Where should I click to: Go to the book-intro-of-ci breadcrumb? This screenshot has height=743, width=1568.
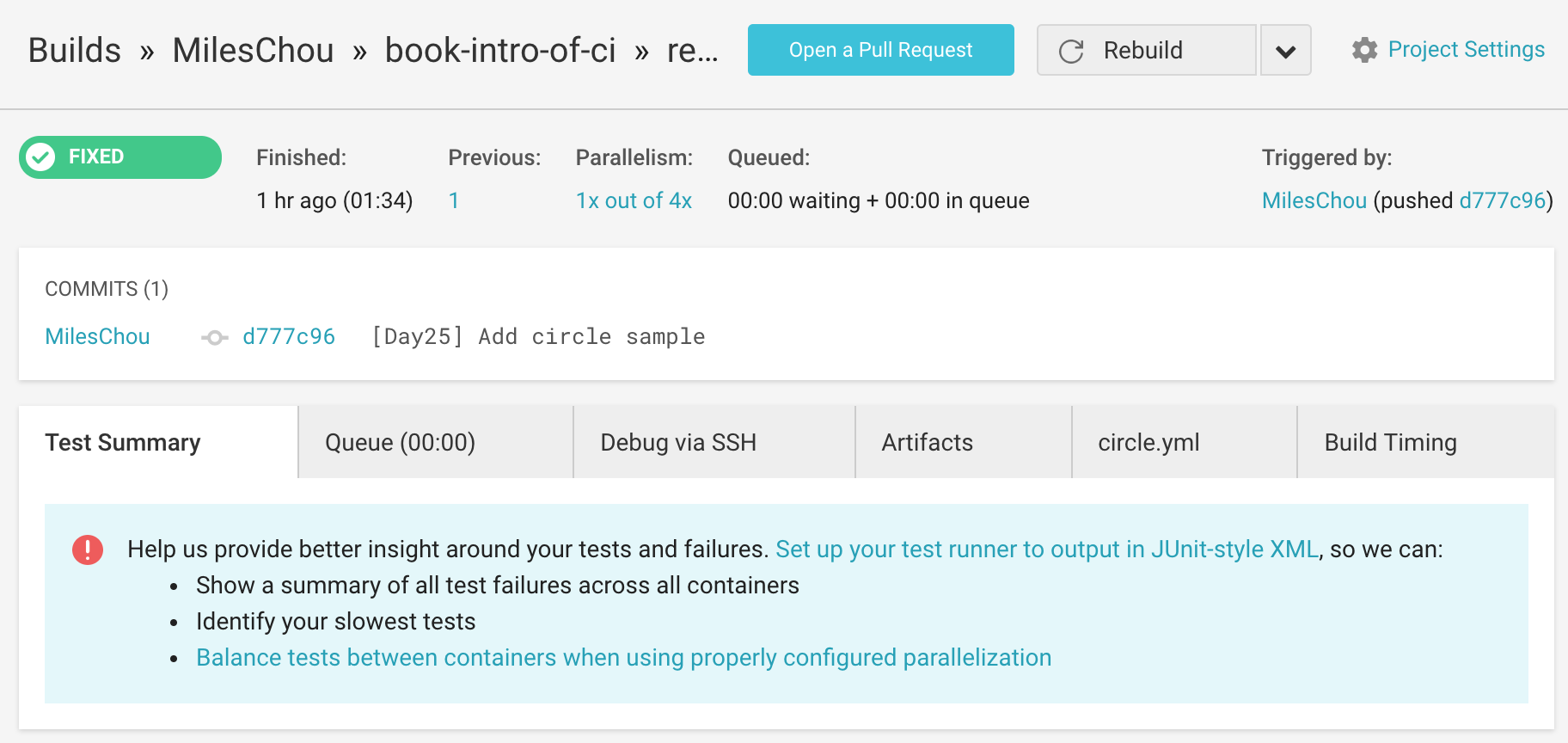pos(500,50)
